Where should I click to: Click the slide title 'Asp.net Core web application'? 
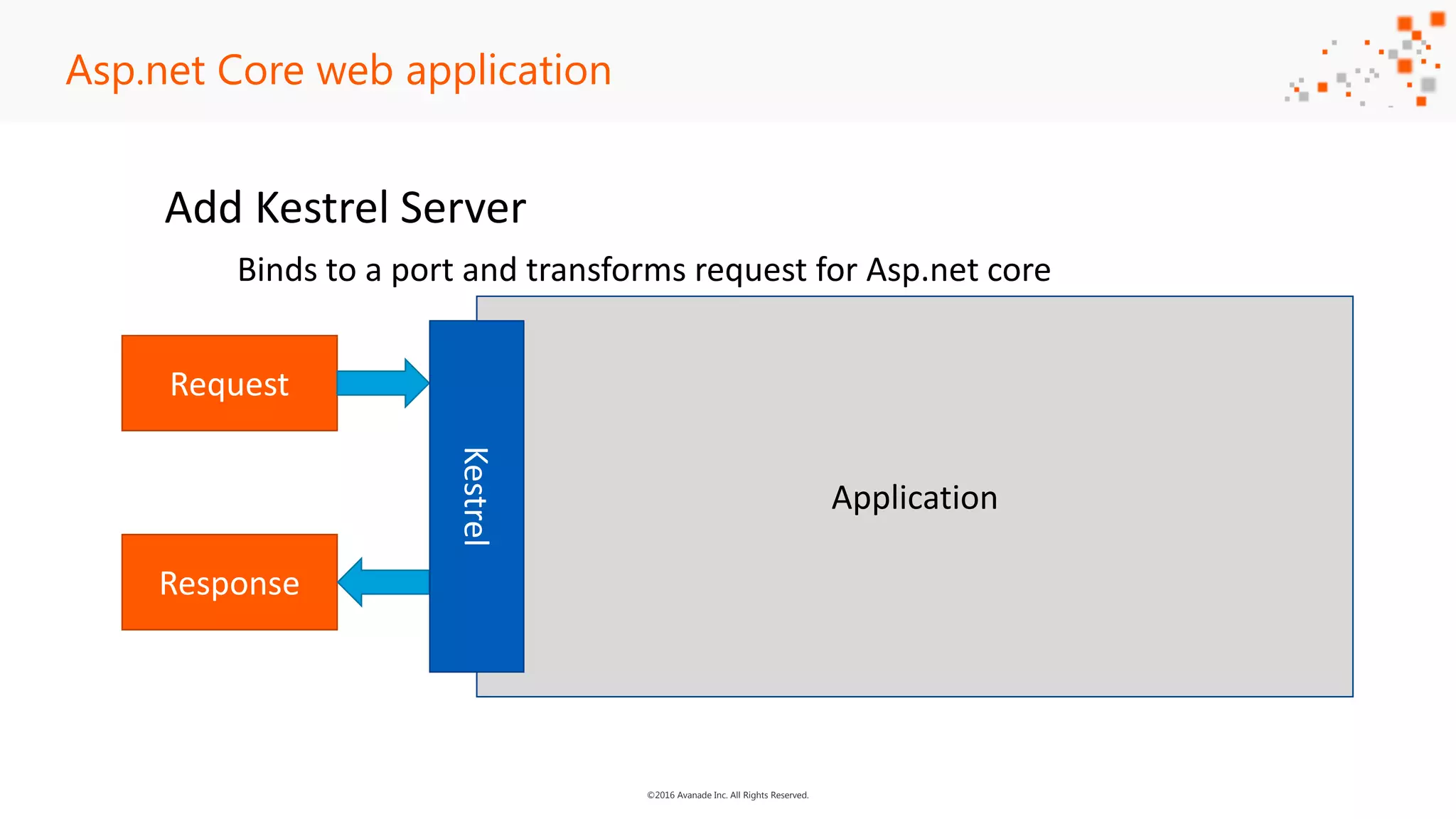(x=338, y=70)
